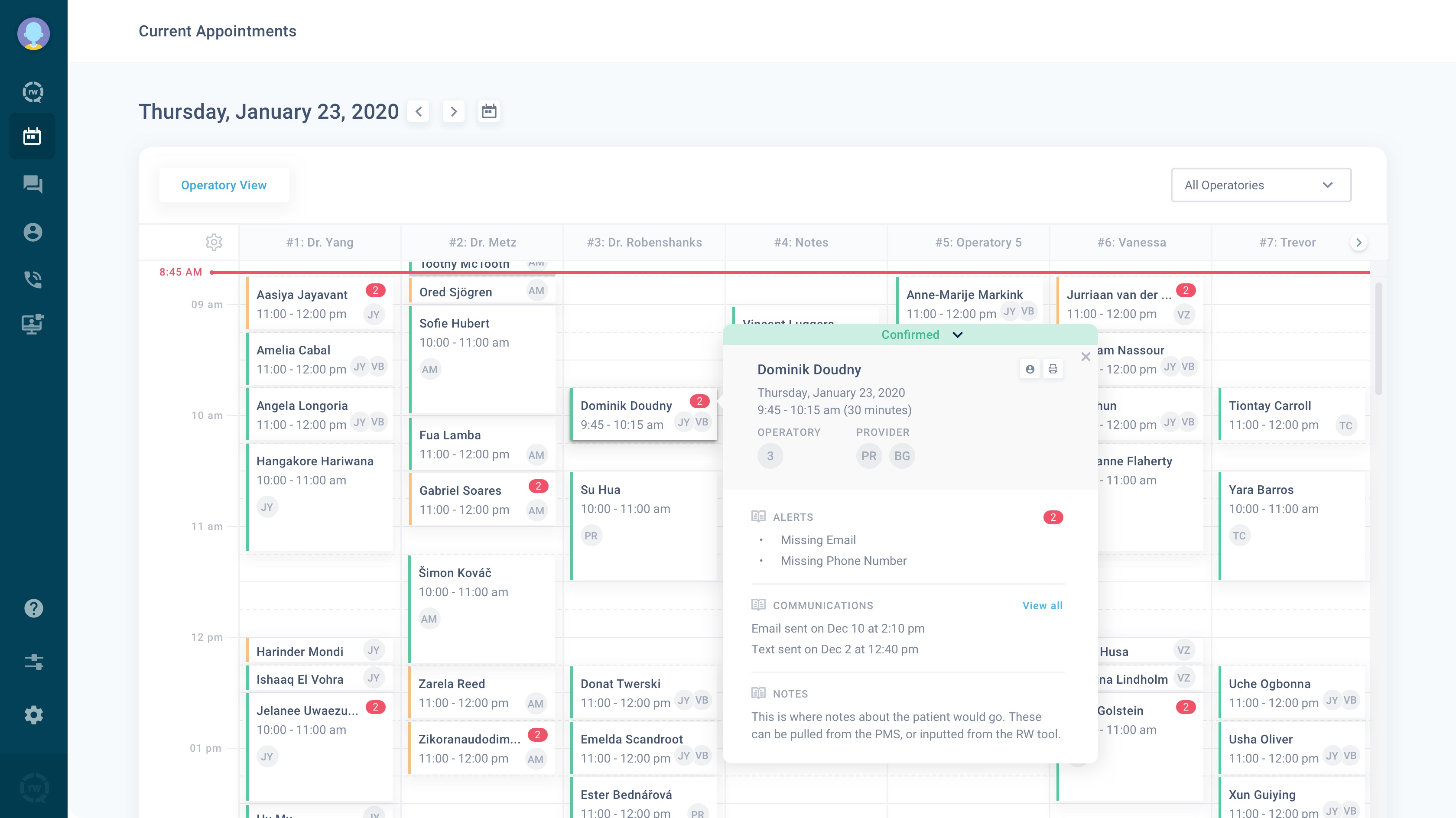
Task: Select the #5: Operatory 5 column header
Action: coord(978,242)
